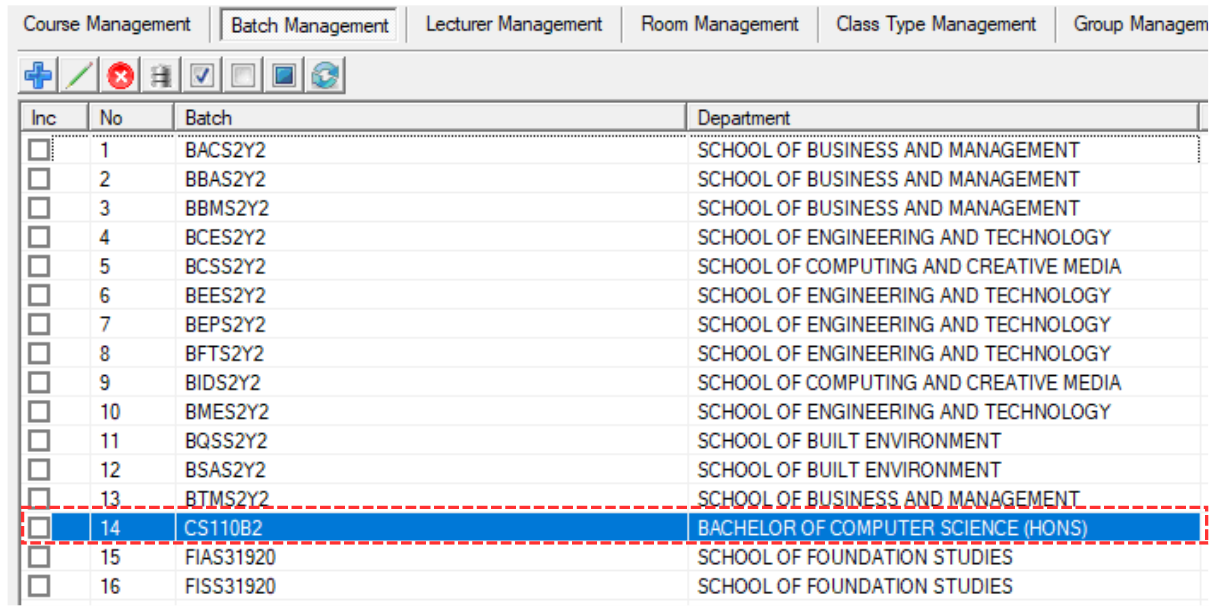Viewport: 1213px width, 611px height.
Task: Open the Lecturer Management tab
Action: pyautogui.click(x=514, y=24)
